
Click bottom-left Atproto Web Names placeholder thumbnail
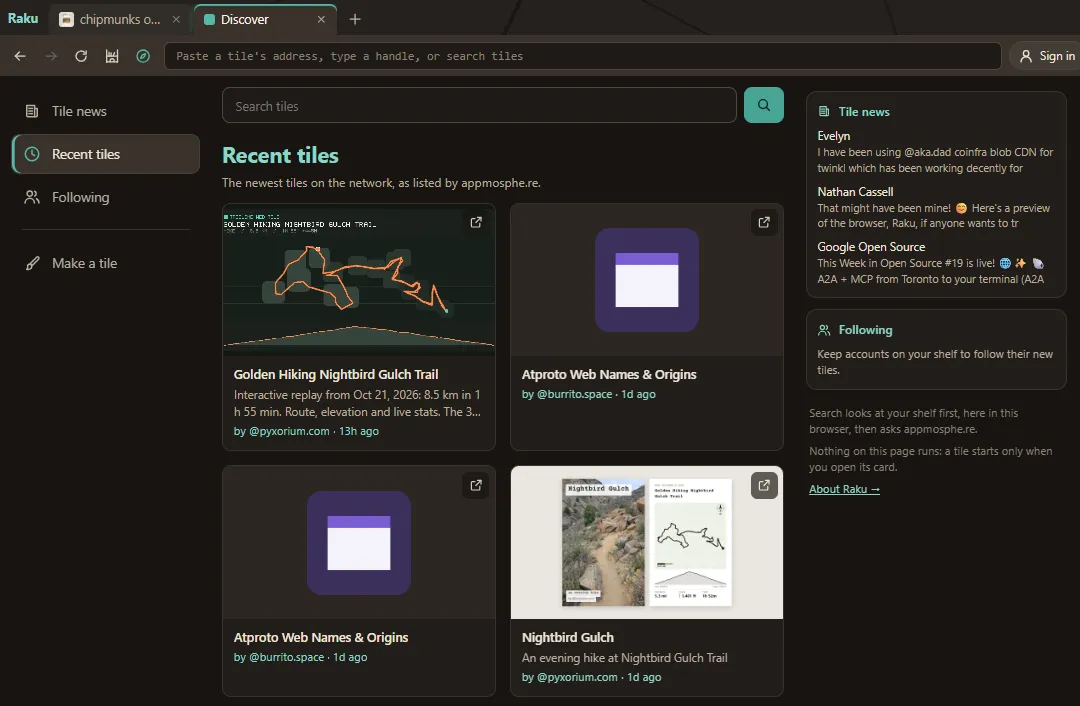pos(359,543)
